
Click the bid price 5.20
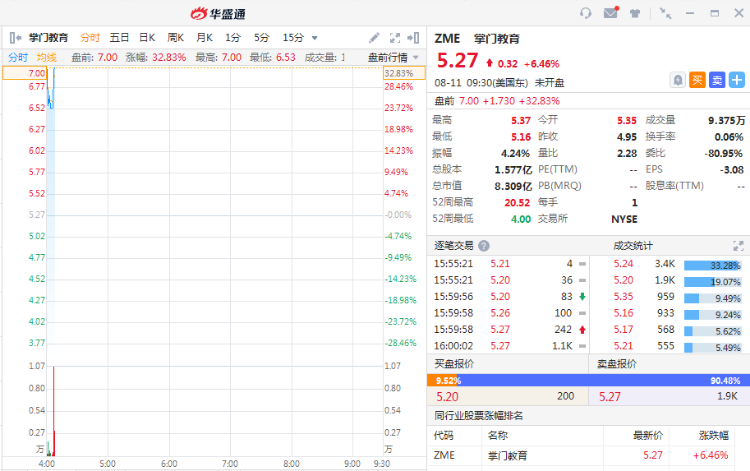click(447, 396)
